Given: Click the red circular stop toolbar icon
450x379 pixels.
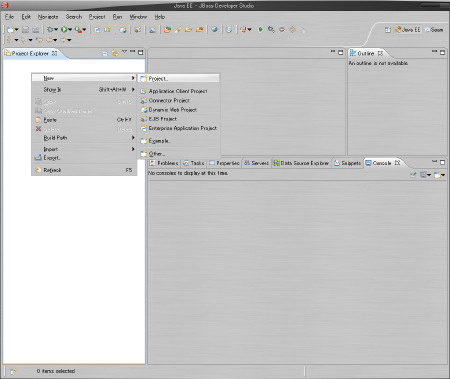Looking at the screenshot, I should (282, 30).
